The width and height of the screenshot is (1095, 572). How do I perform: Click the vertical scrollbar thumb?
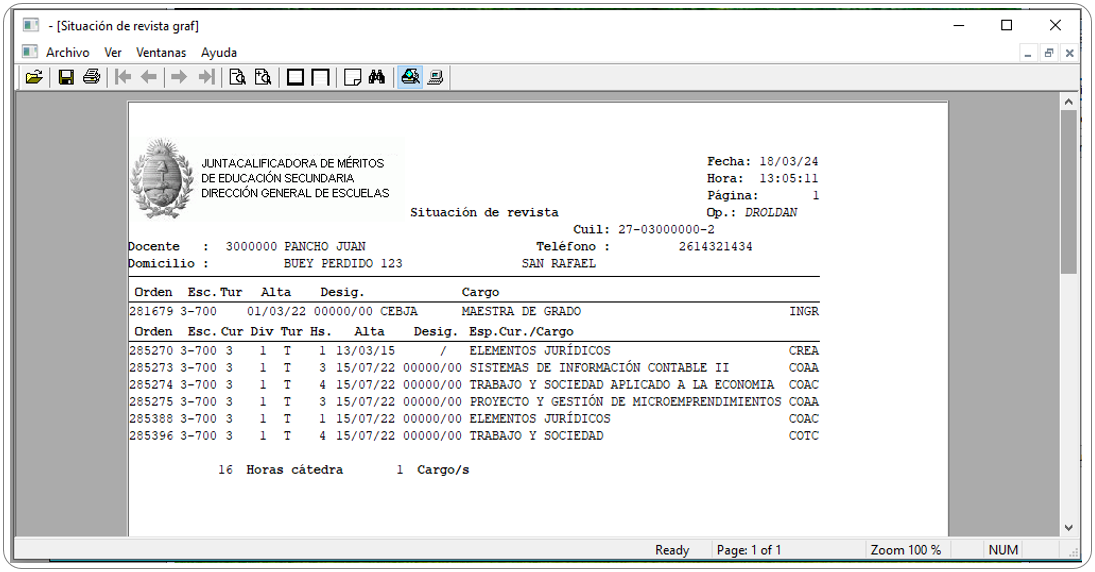pyautogui.click(x=1068, y=192)
